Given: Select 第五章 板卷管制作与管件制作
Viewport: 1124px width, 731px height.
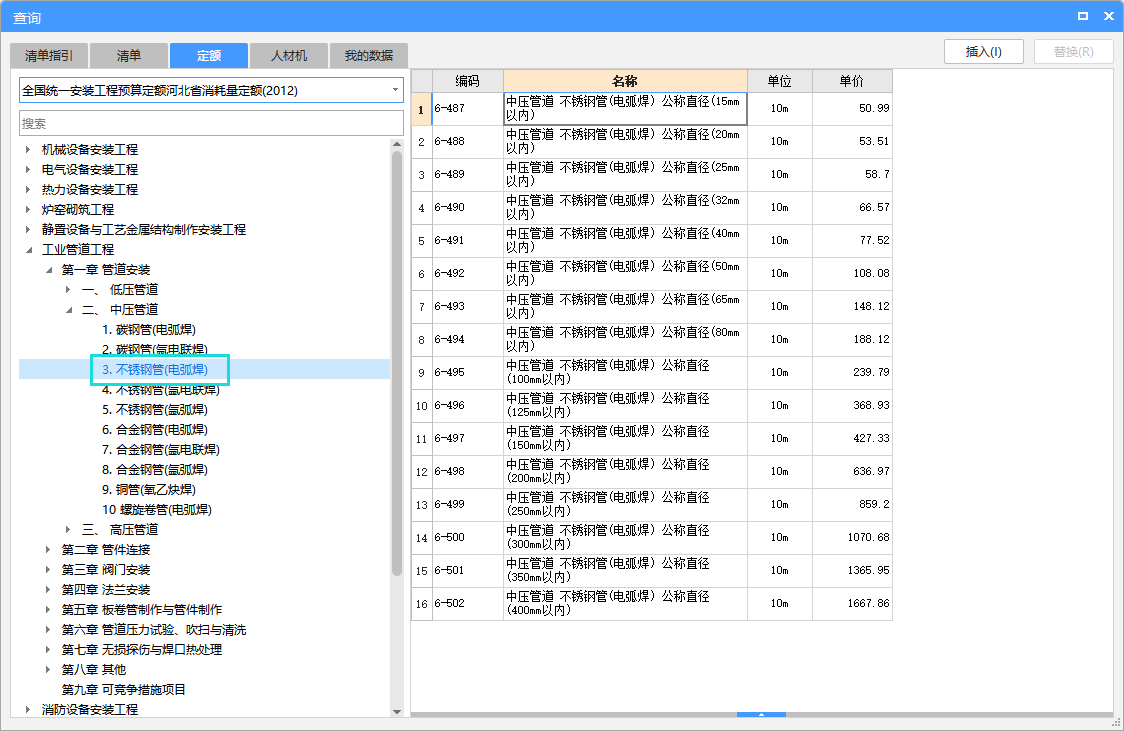Looking at the screenshot, I should (x=142, y=610).
